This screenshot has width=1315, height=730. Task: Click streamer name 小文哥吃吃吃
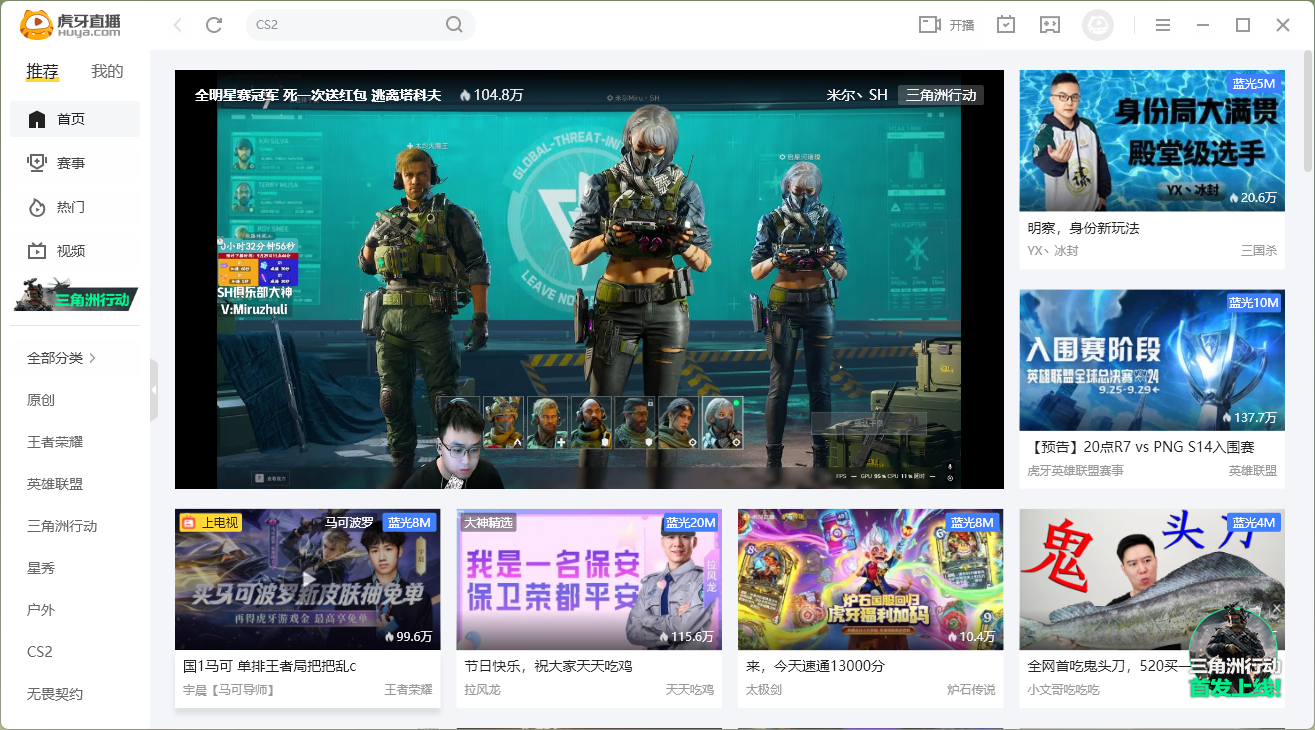(x=1063, y=690)
